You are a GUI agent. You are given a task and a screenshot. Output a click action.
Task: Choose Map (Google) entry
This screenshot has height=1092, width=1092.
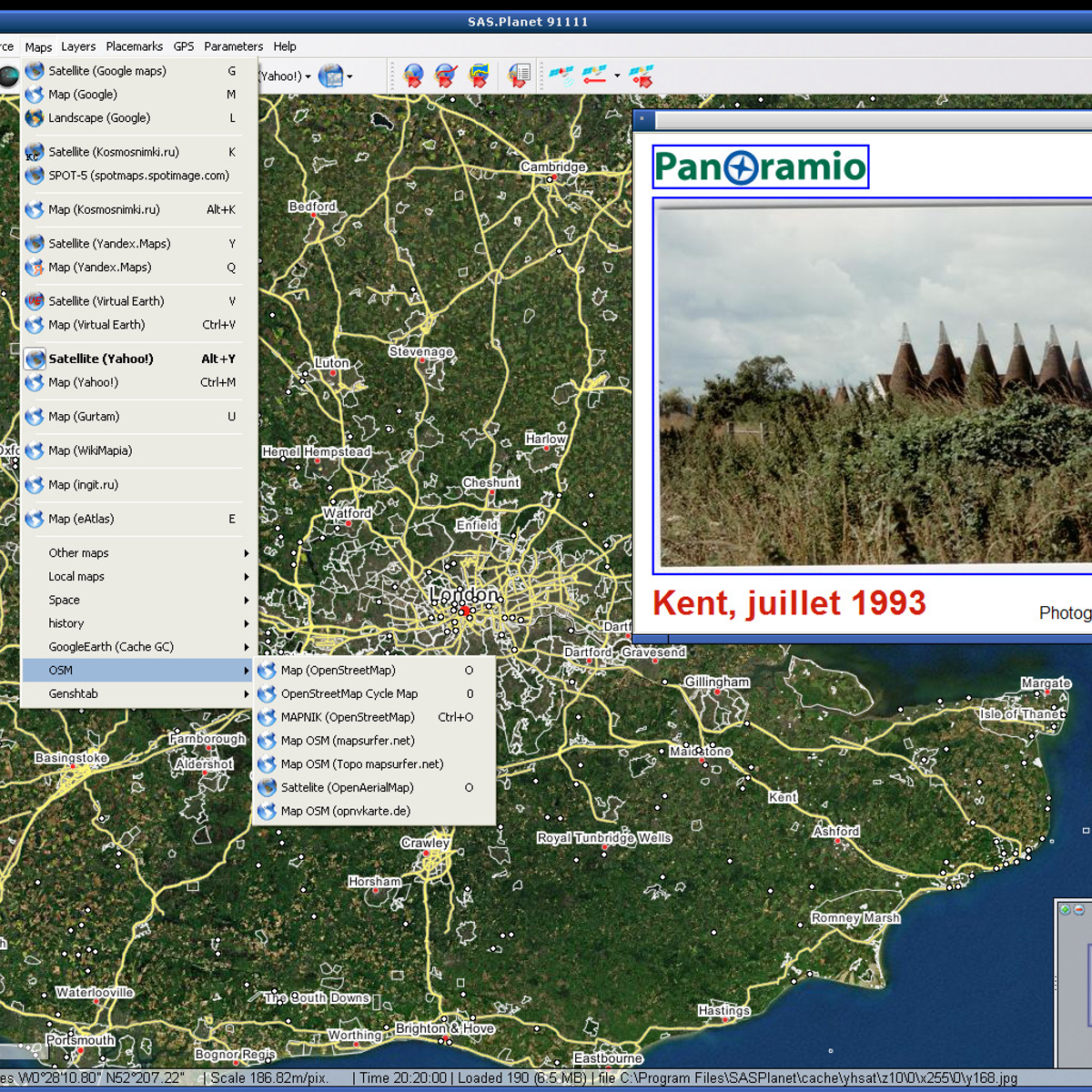[139, 95]
